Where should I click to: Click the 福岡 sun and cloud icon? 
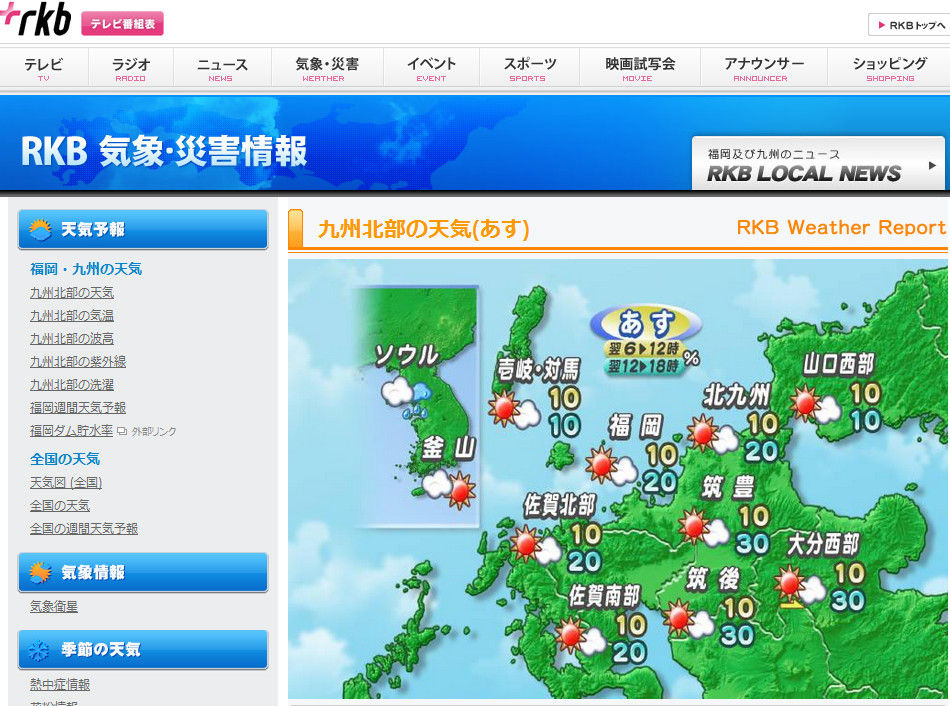click(x=611, y=465)
